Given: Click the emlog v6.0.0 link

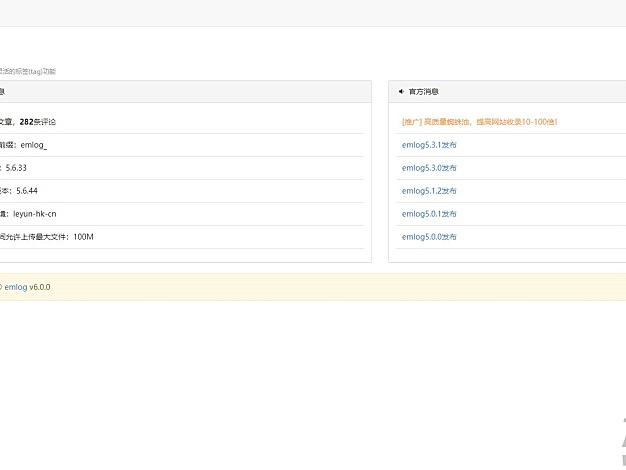Looking at the screenshot, I should point(27,287).
